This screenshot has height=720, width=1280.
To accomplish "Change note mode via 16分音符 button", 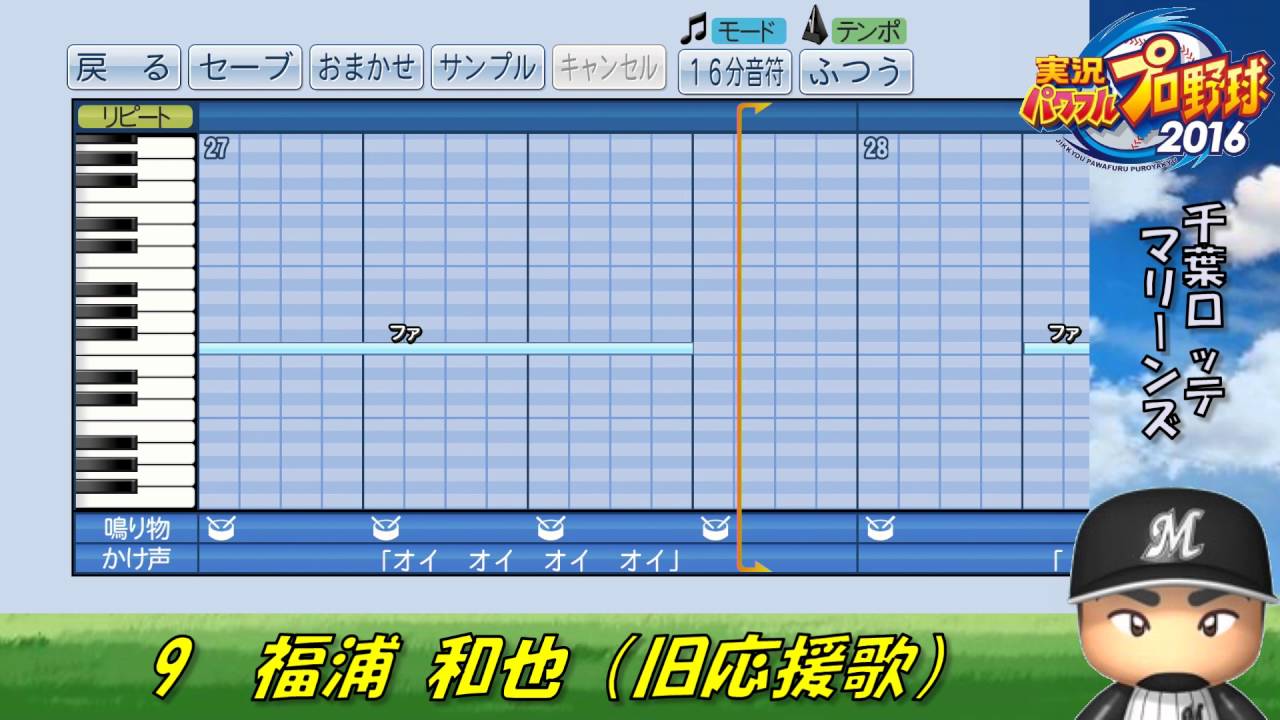I will pos(735,72).
